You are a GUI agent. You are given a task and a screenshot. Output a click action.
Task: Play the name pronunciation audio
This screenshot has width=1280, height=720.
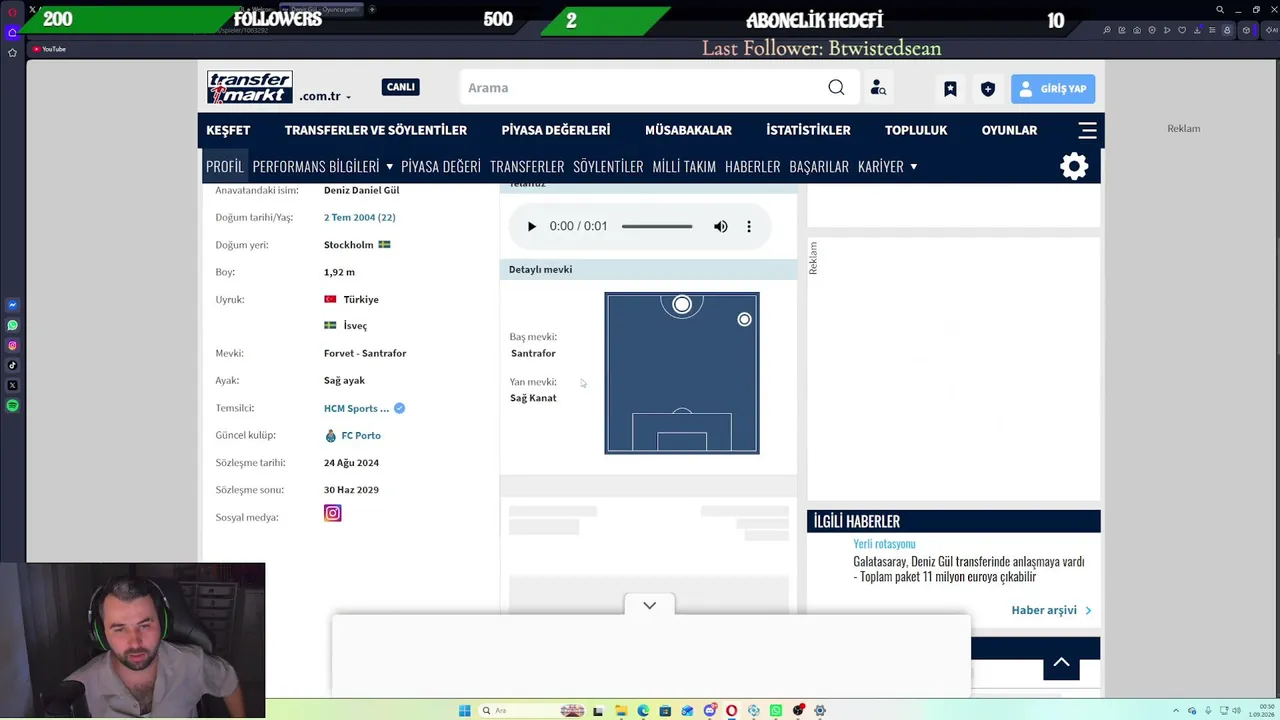coord(531,226)
